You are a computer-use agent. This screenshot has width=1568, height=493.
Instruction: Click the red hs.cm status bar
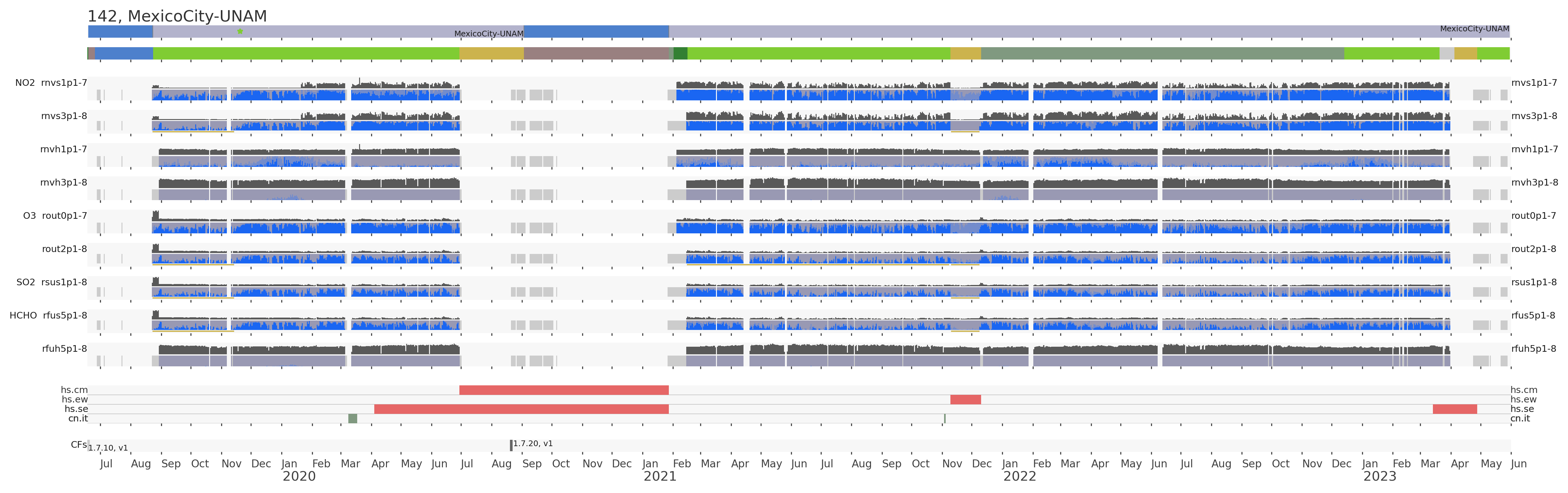pyautogui.click(x=564, y=390)
